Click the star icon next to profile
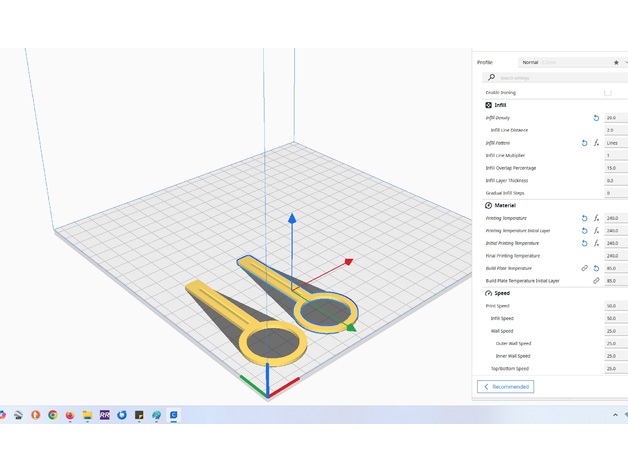 [x=616, y=62]
